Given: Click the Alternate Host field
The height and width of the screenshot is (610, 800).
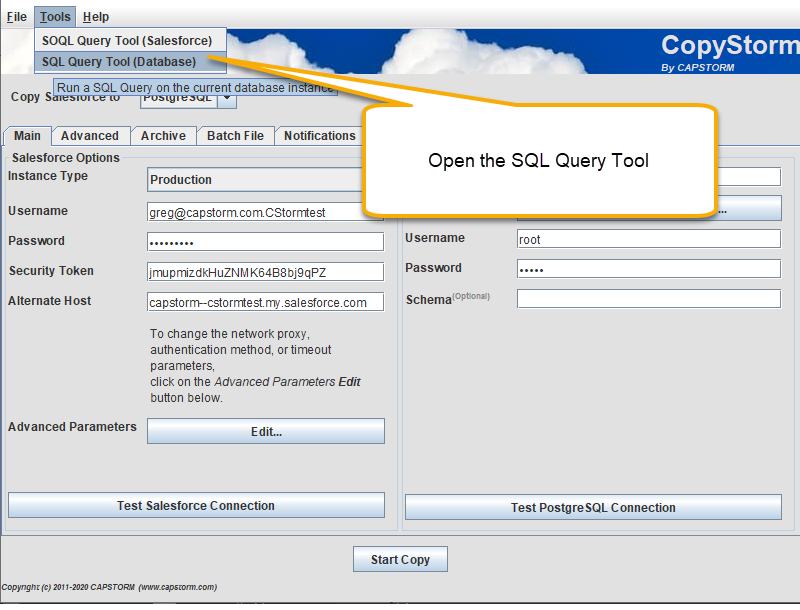Looking at the screenshot, I should [x=265, y=302].
